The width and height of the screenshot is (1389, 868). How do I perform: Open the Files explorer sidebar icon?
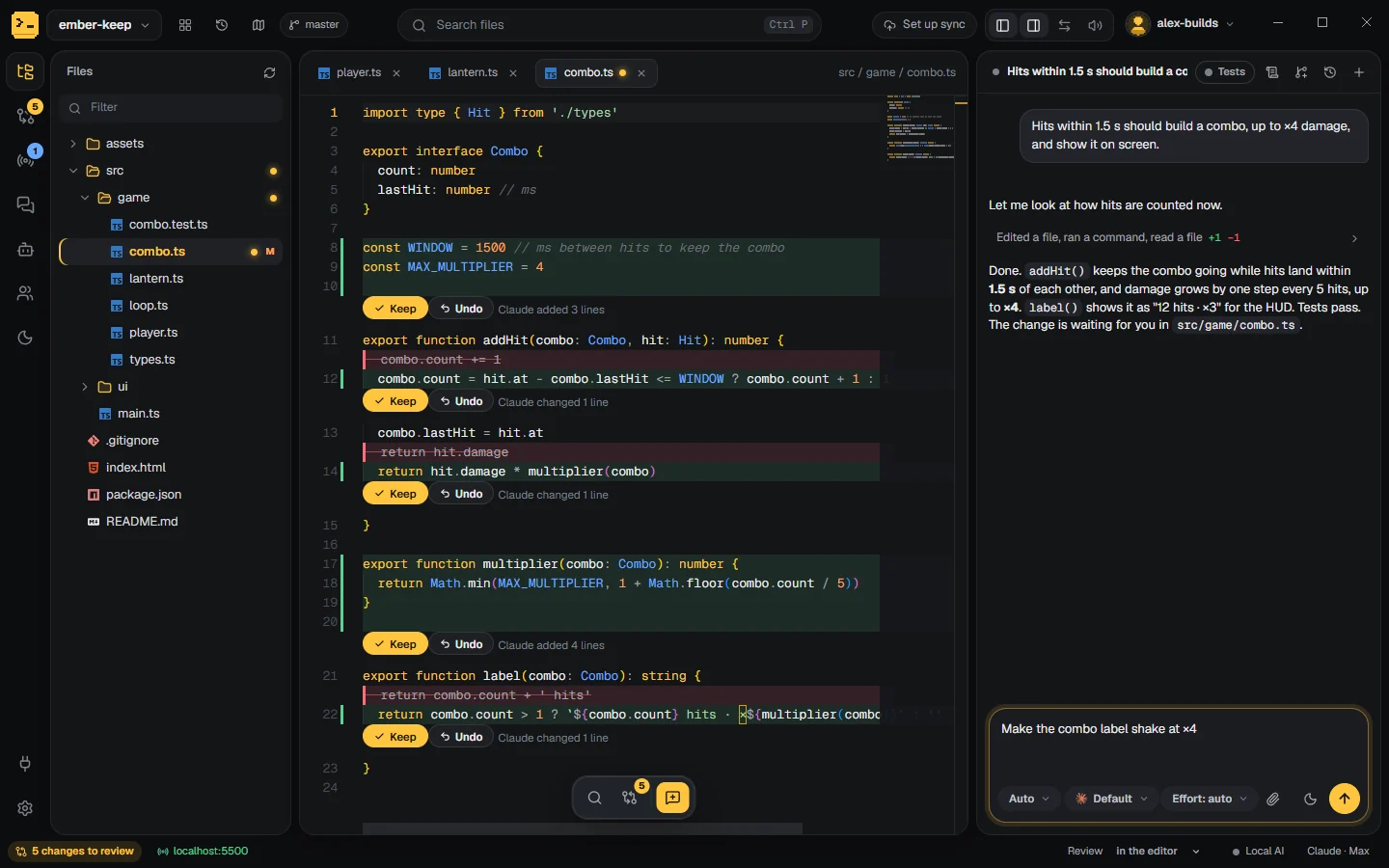pyautogui.click(x=25, y=71)
